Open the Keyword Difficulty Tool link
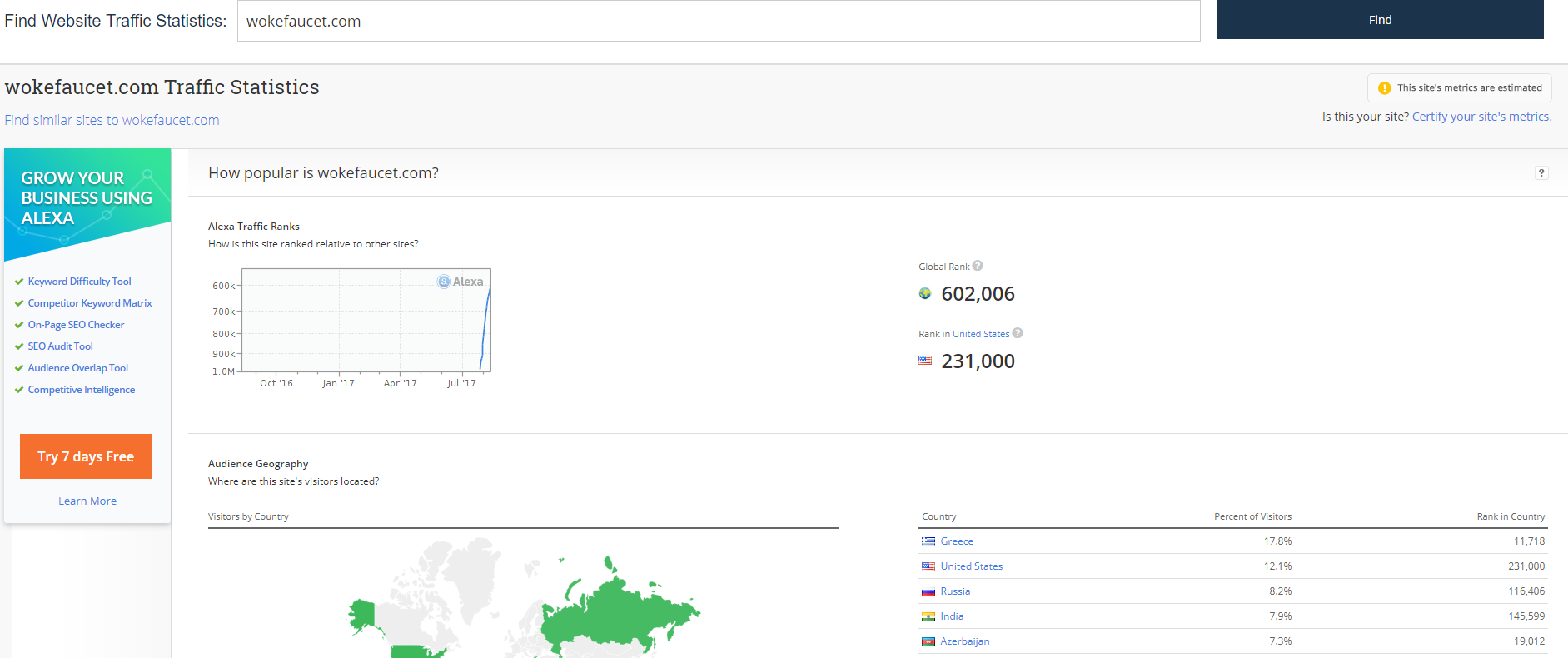The height and width of the screenshot is (658, 1568). [x=80, y=282]
